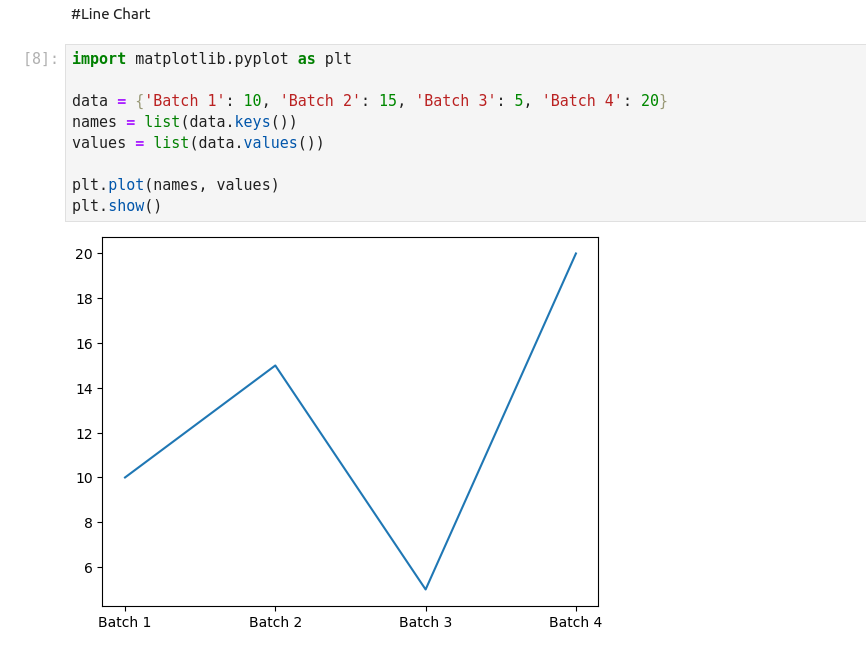Click the value 20 in the data dictionary

[x=649, y=101]
